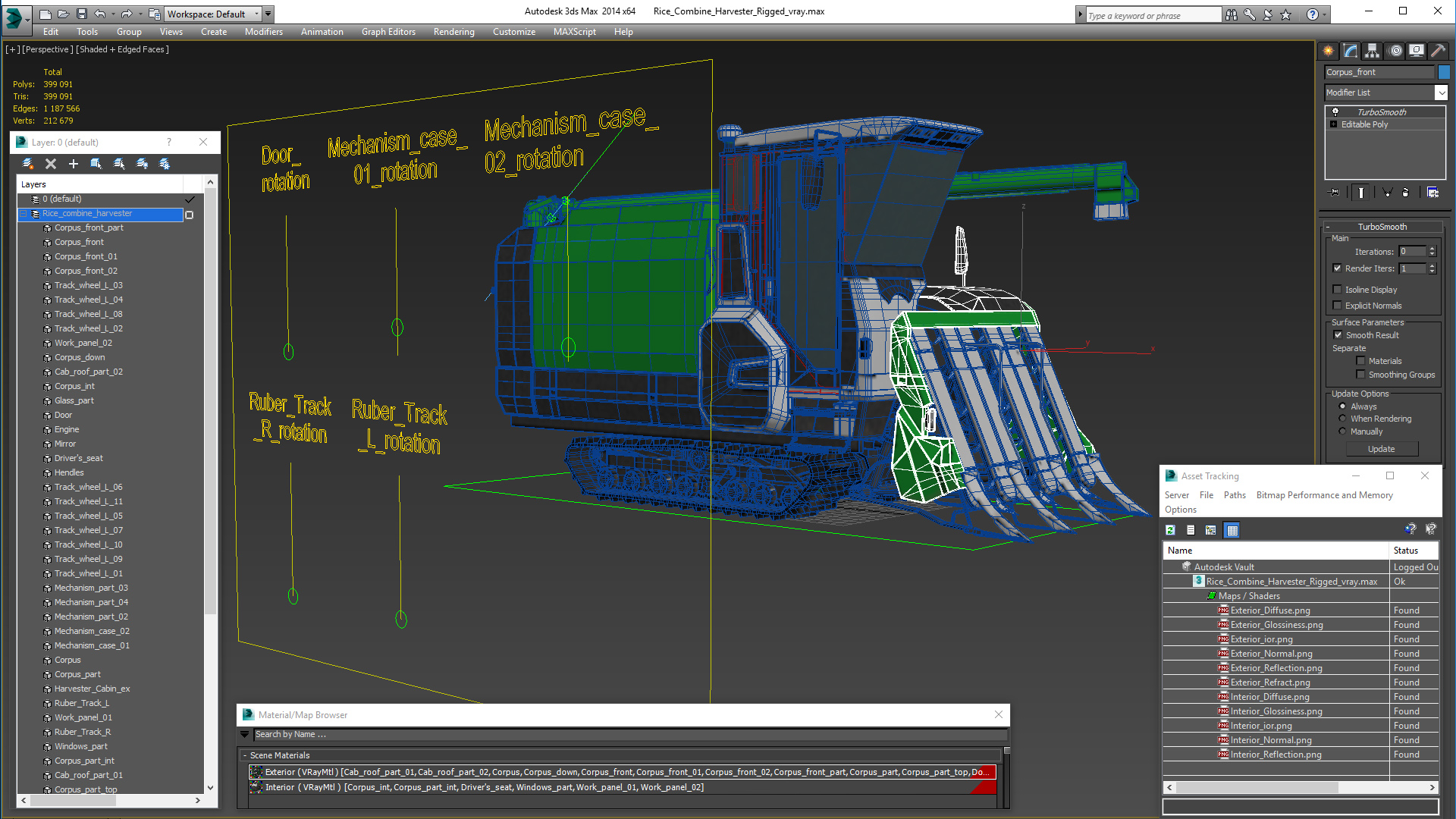Collapse the Scene Materials group
This screenshot has height=819, width=1456.
click(x=245, y=755)
